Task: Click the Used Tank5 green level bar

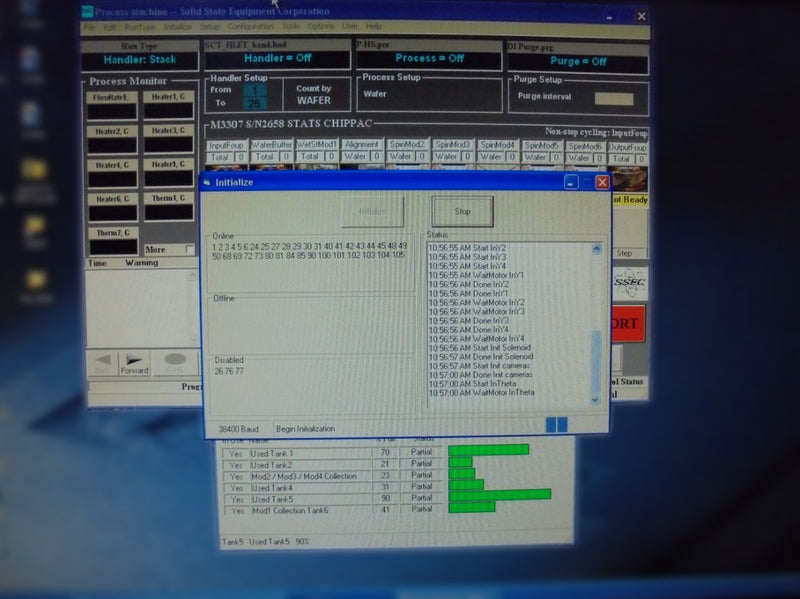Action: (x=499, y=494)
